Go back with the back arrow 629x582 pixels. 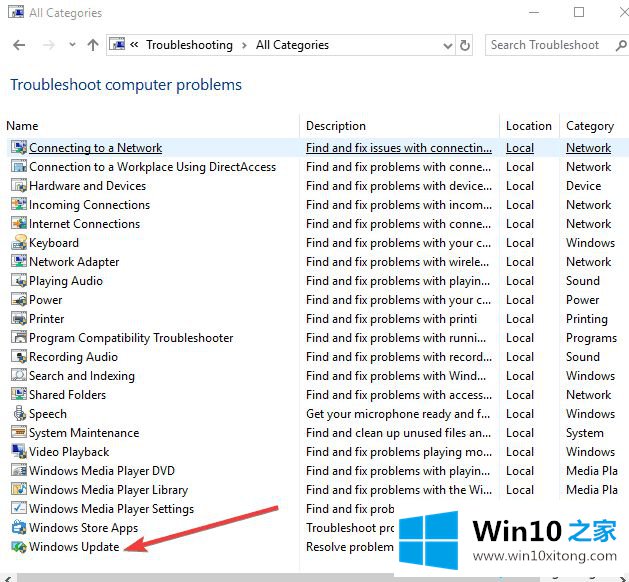click(19, 45)
